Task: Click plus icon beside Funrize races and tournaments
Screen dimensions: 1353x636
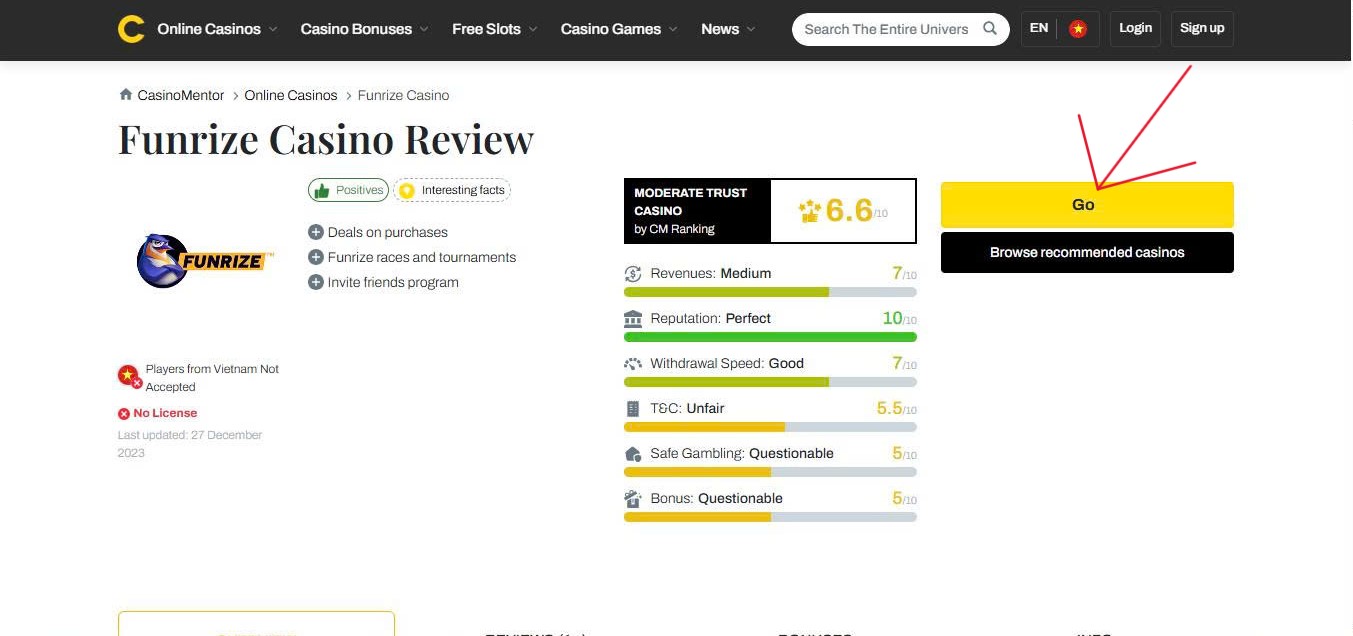Action: (316, 257)
